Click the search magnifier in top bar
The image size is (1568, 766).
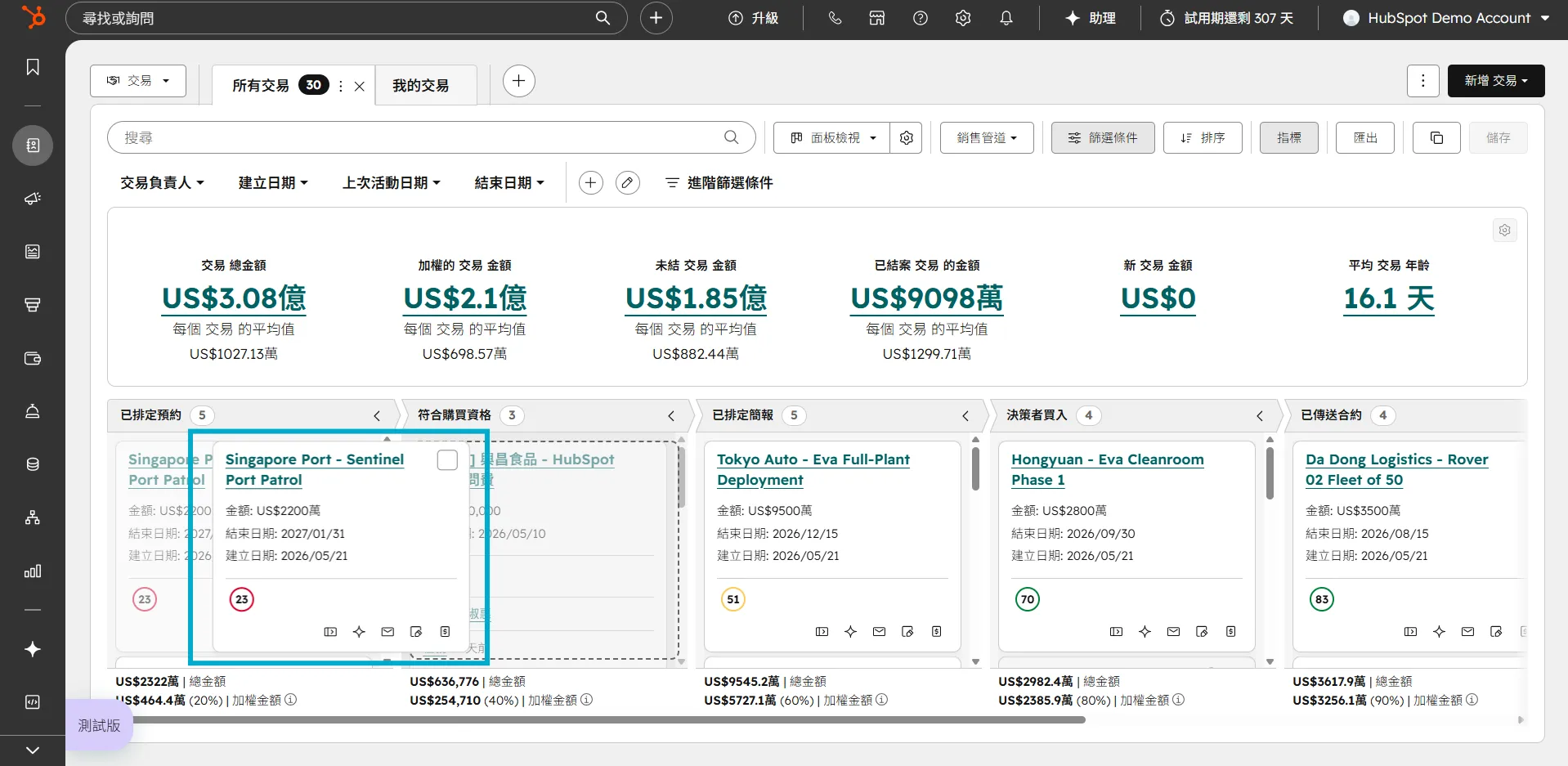pyautogui.click(x=603, y=18)
